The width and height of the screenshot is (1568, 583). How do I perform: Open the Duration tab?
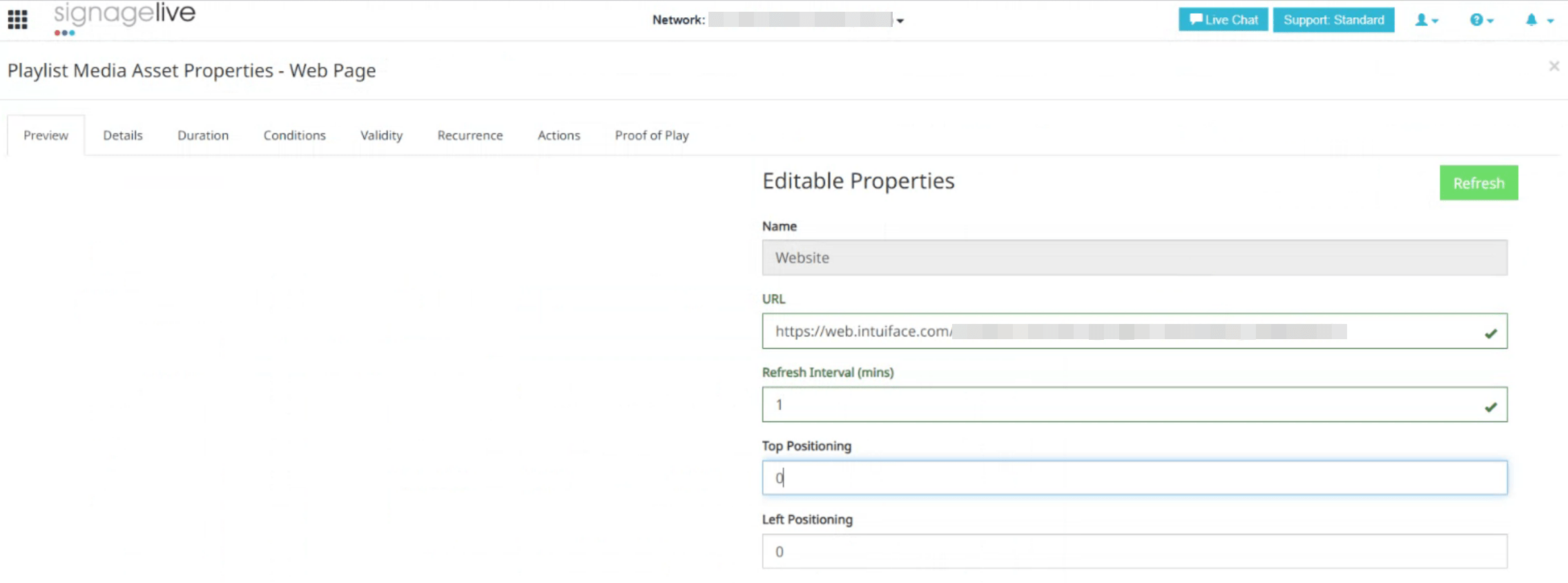tap(203, 135)
